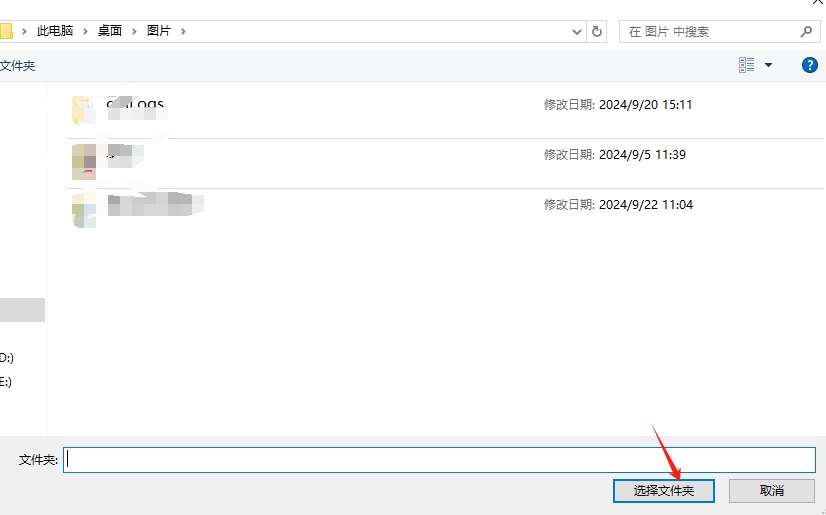Open the blue help question mark icon

810,65
